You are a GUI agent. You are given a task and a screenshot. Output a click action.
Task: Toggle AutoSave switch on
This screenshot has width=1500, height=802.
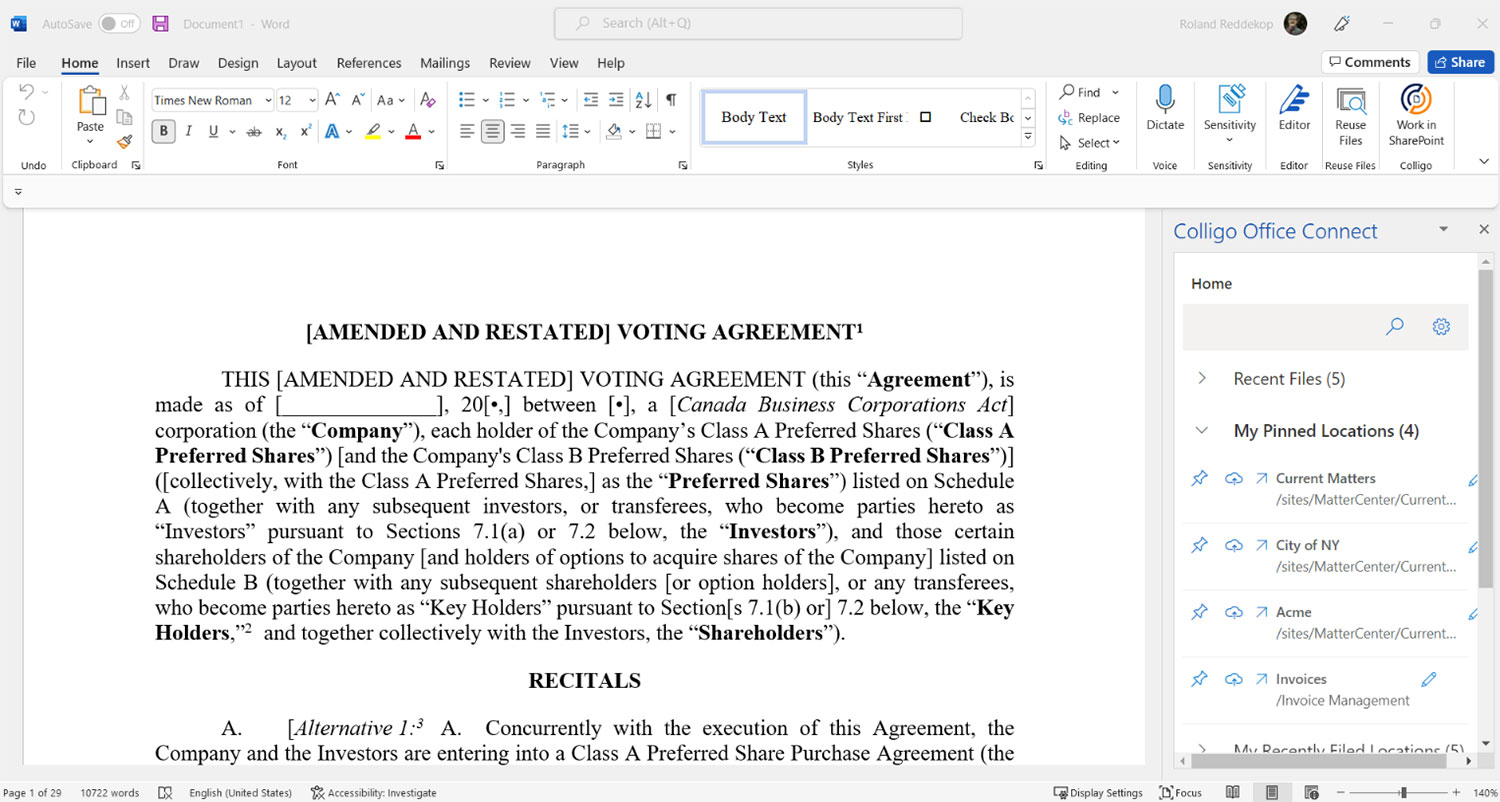tap(119, 23)
